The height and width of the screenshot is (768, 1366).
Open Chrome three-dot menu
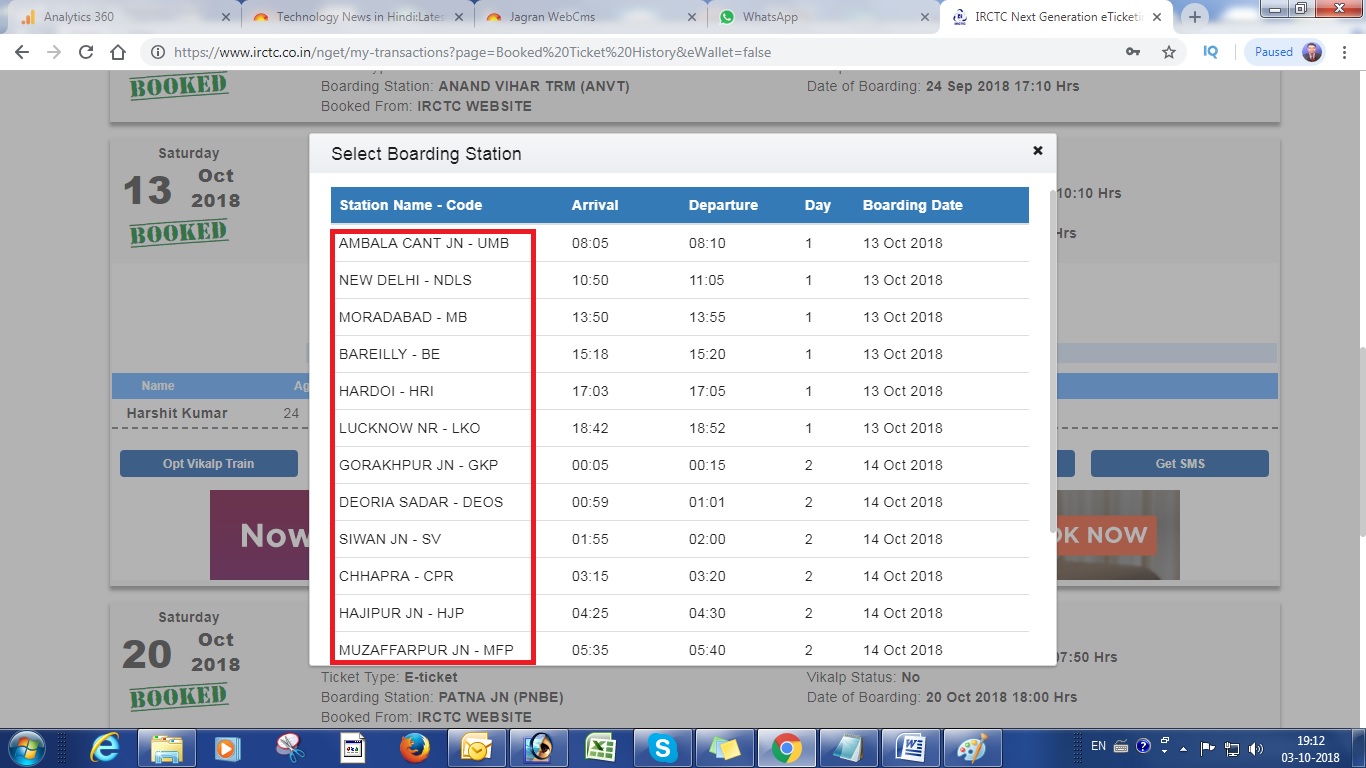[x=1345, y=52]
